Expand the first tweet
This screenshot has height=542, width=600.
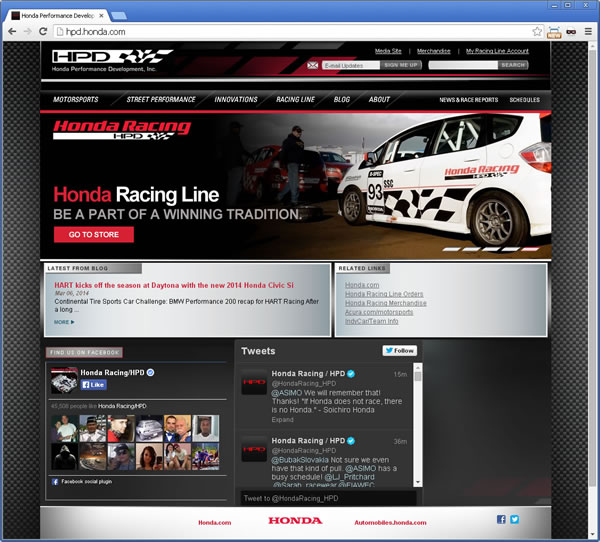(x=283, y=420)
